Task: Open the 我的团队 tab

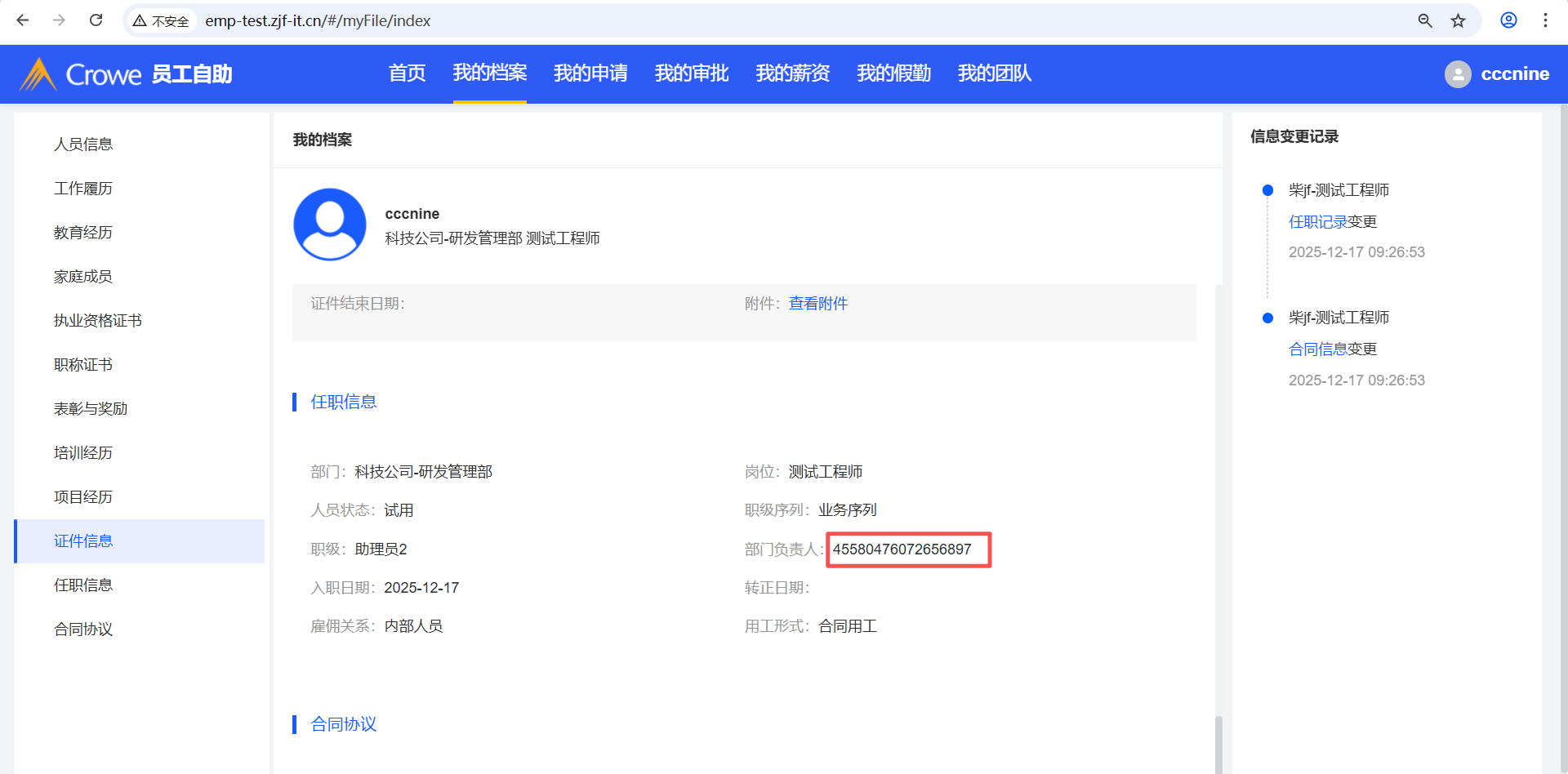Action: (995, 73)
